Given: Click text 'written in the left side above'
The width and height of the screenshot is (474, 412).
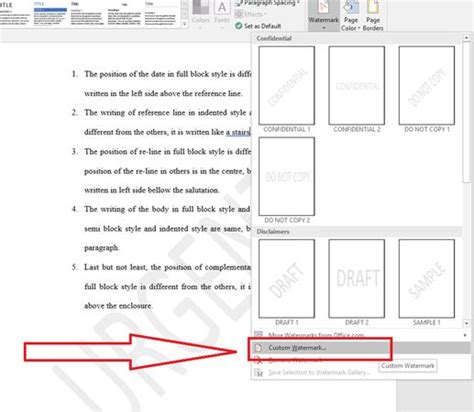Looking at the screenshot, I should 132,93.
